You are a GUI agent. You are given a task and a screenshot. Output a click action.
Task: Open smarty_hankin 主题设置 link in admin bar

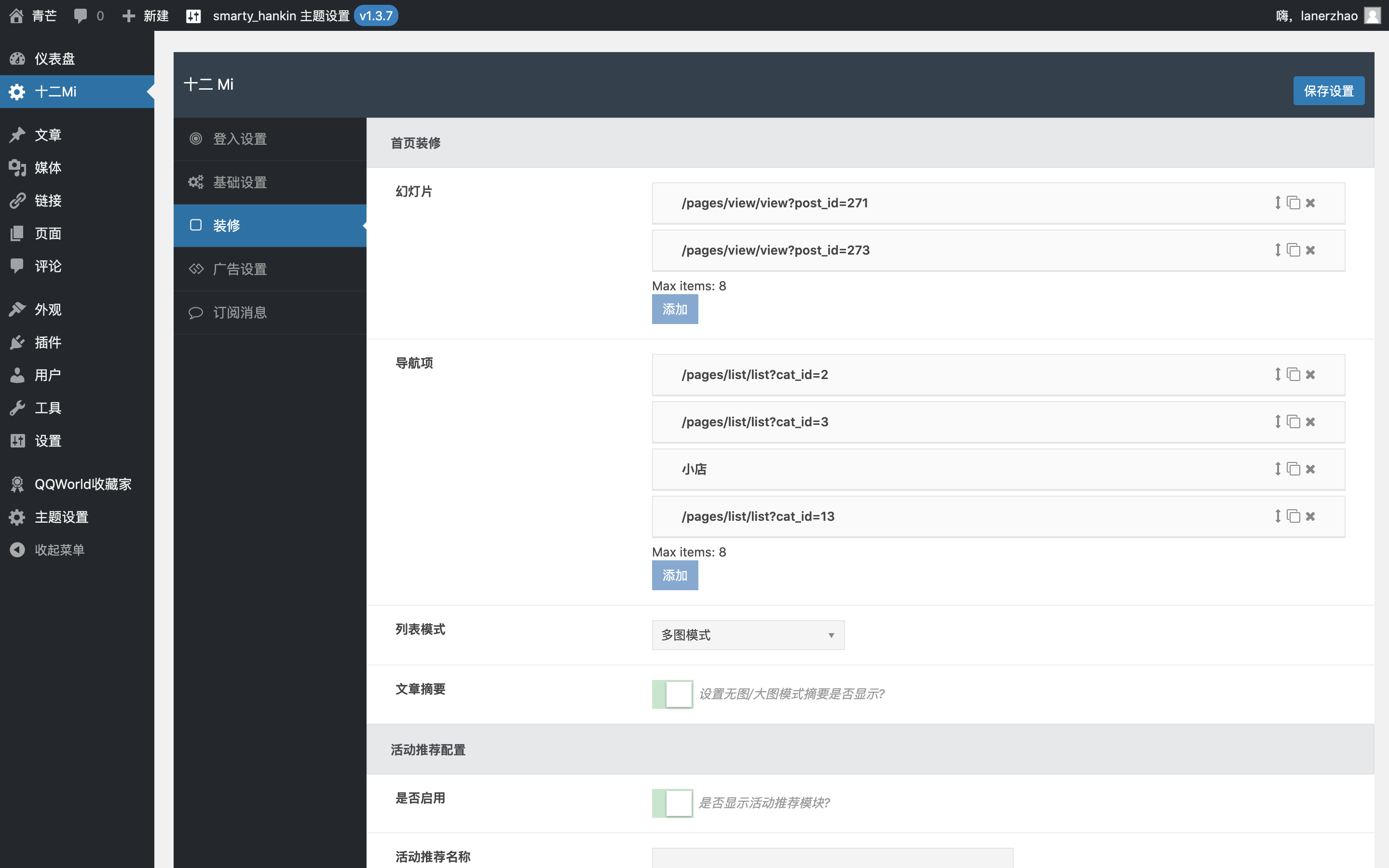pyautogui.click(x=281, y=15)
